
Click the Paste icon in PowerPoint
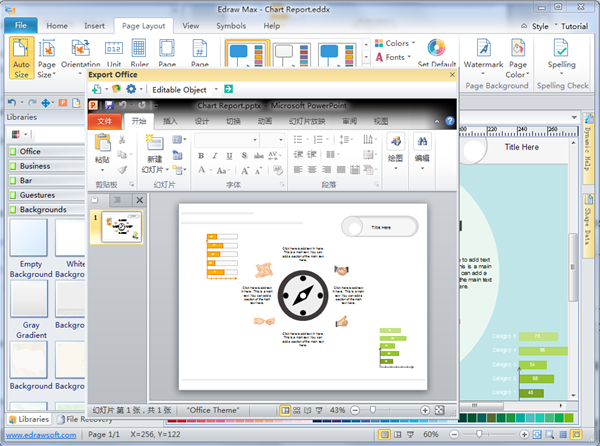[x=103, y=149]
